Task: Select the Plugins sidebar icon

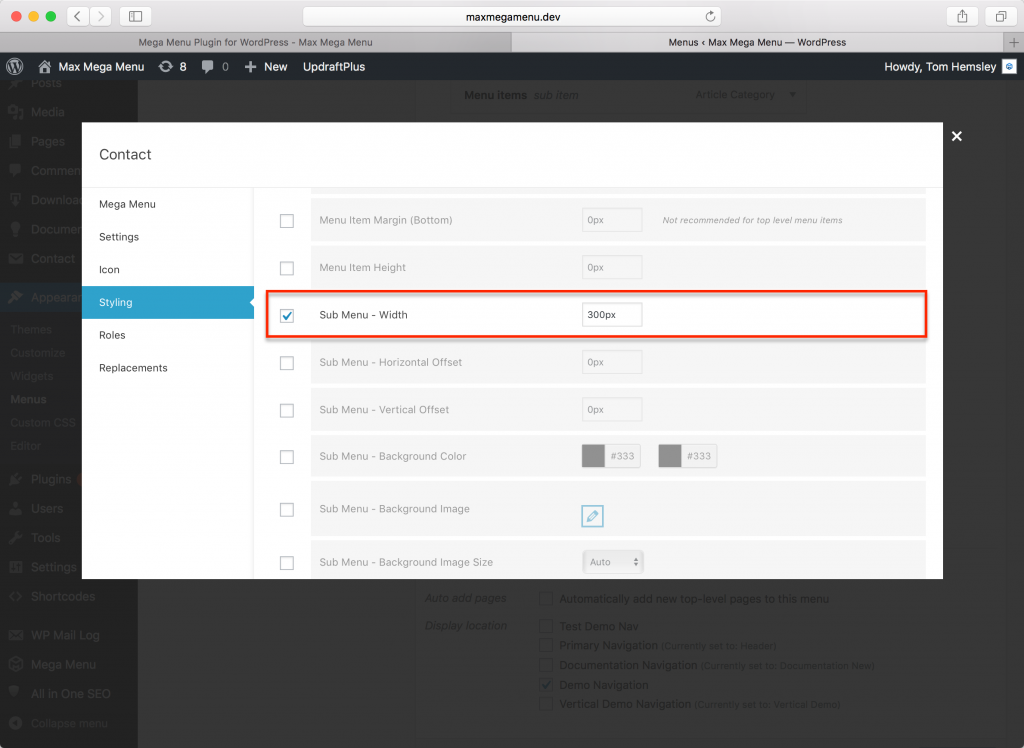Action: [15, 479]
